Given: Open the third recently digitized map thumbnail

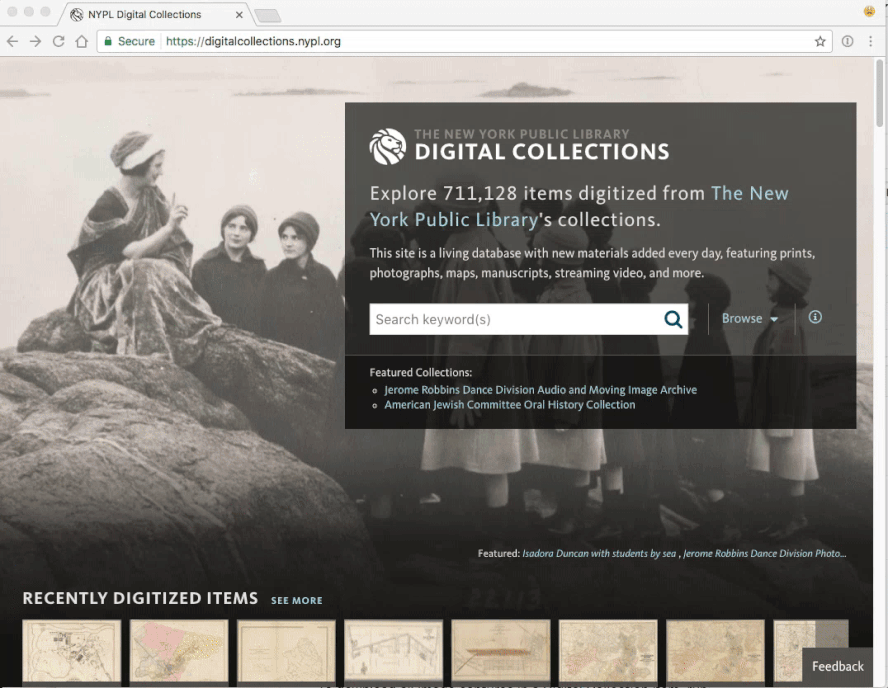Looking at the screenshot, I should coord(286,651).
